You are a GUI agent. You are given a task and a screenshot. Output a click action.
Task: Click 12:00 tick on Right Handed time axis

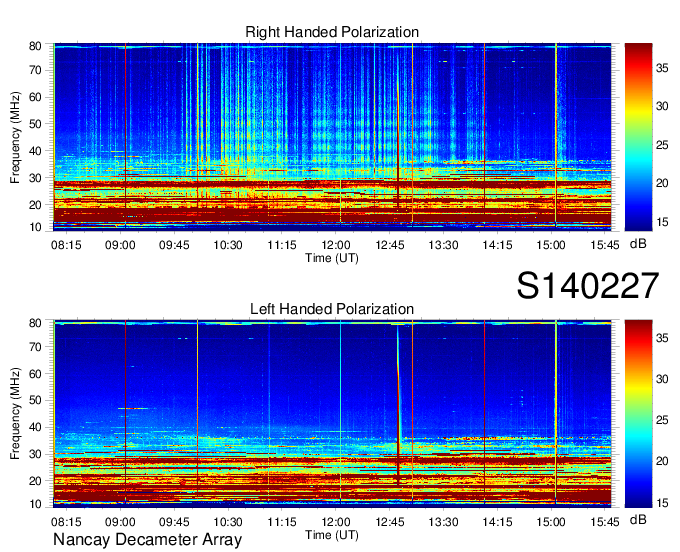click(336, 245)
